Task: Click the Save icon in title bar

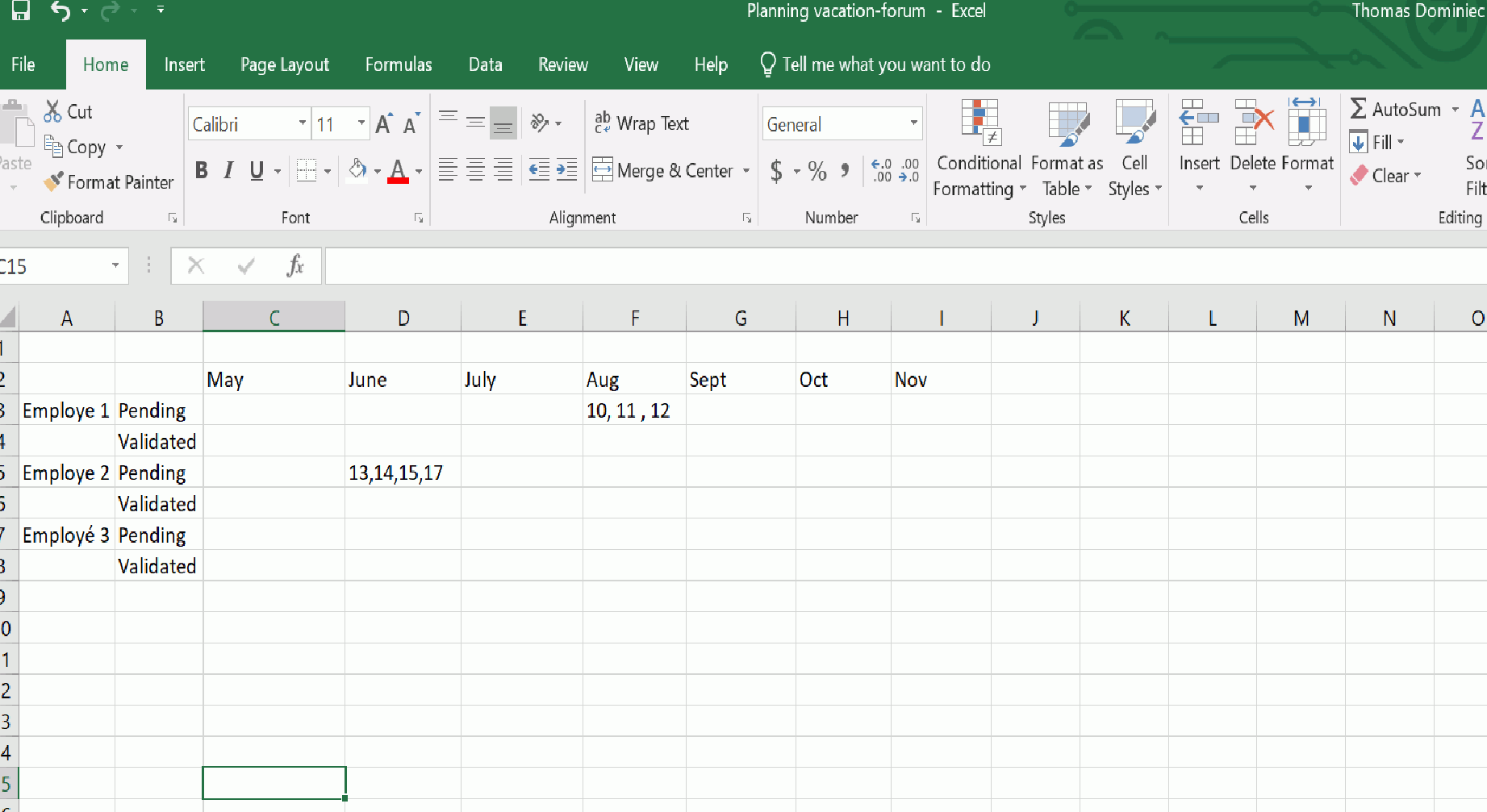Action: pos(21,10)
